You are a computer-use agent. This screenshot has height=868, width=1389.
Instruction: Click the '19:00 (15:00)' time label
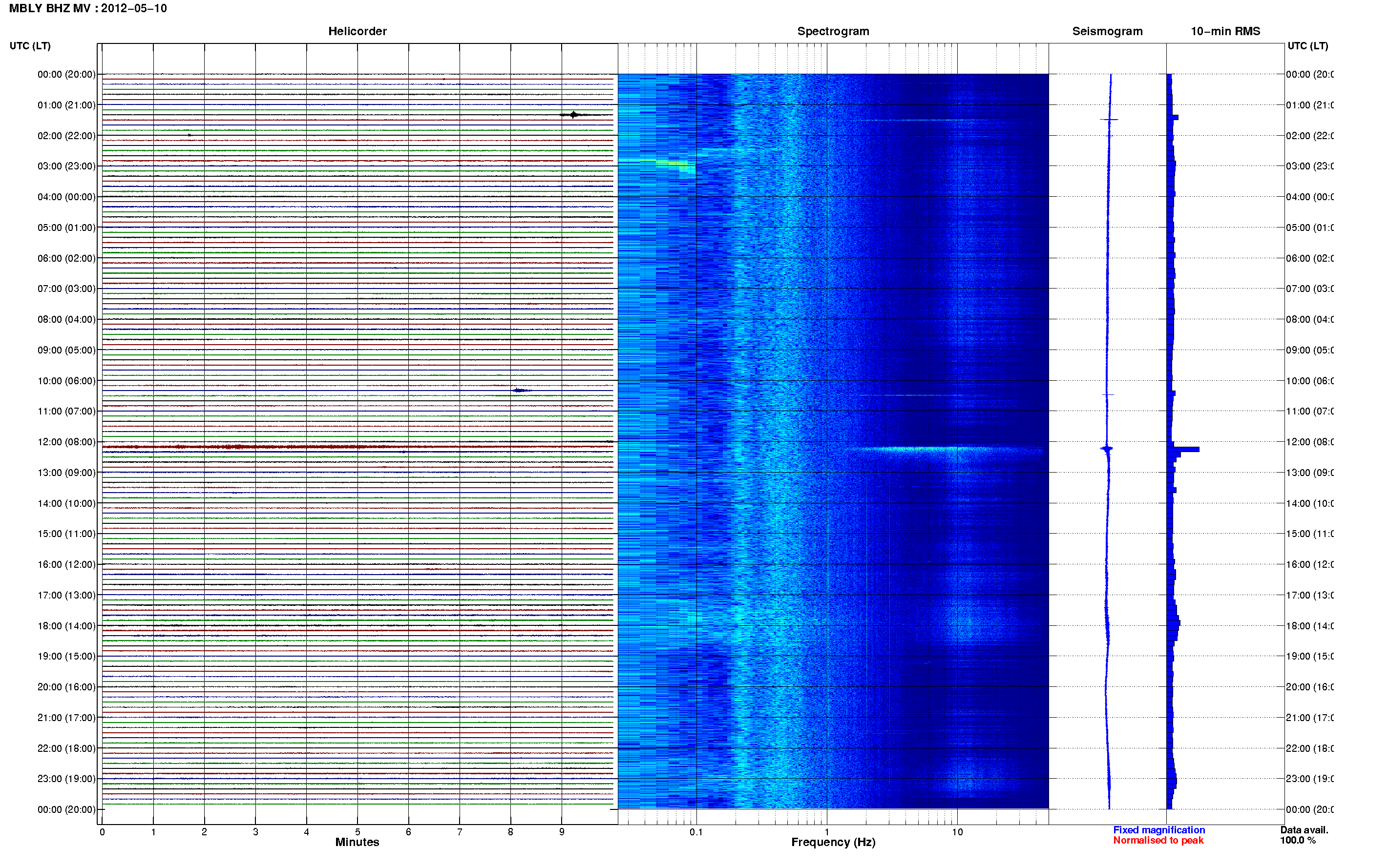pyautogui.click(x=66, y=657)
